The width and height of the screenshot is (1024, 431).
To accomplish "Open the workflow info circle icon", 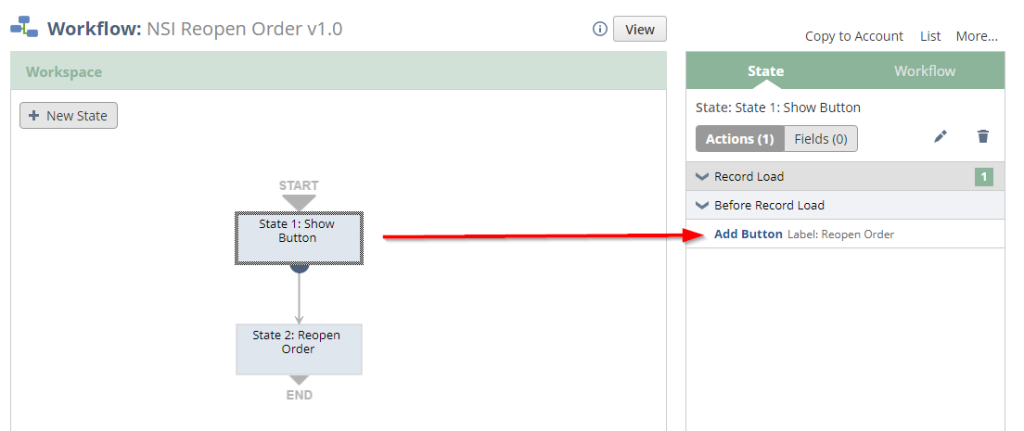I will 600,29.
